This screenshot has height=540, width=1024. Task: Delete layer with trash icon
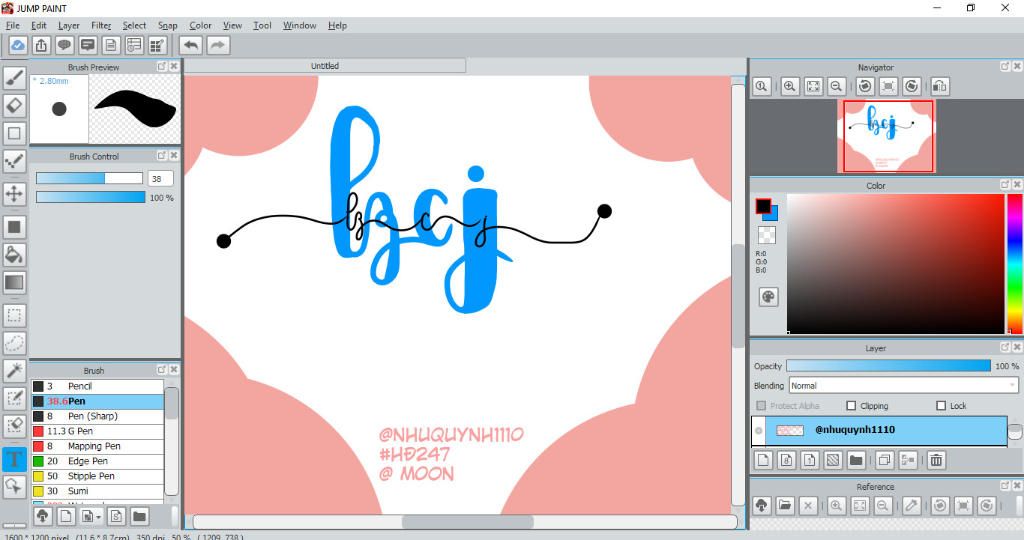point(936,460)
